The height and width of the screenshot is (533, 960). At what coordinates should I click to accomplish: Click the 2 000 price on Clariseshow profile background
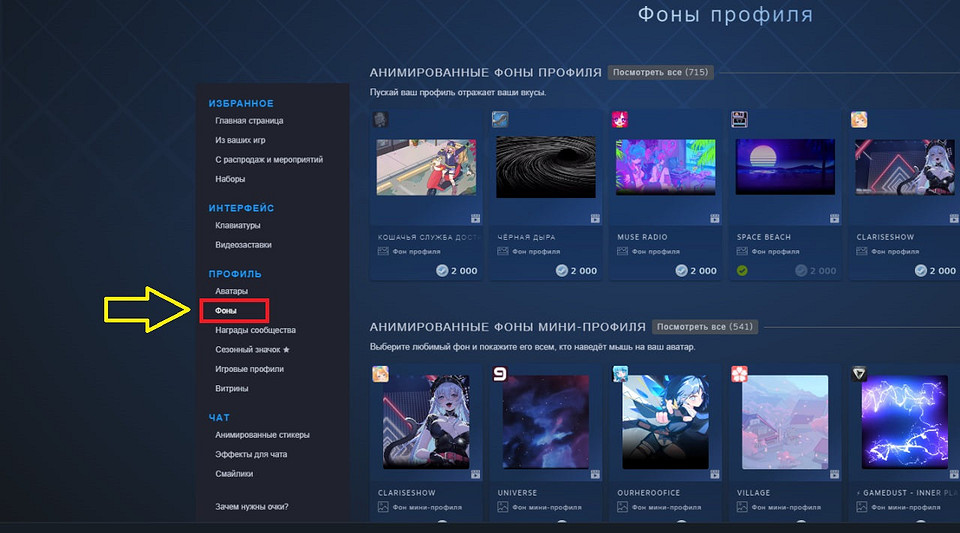pos(936,270)
